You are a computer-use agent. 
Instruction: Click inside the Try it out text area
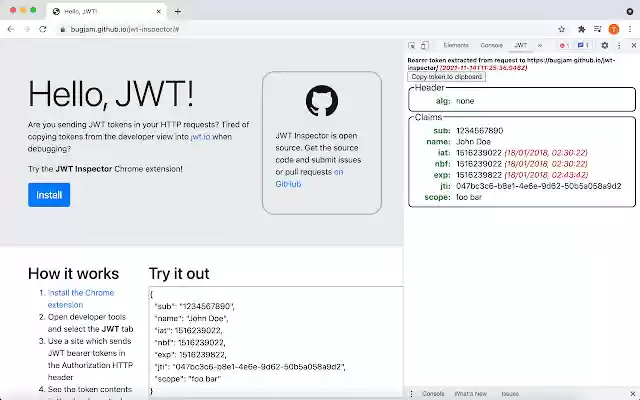click(276, 341)
